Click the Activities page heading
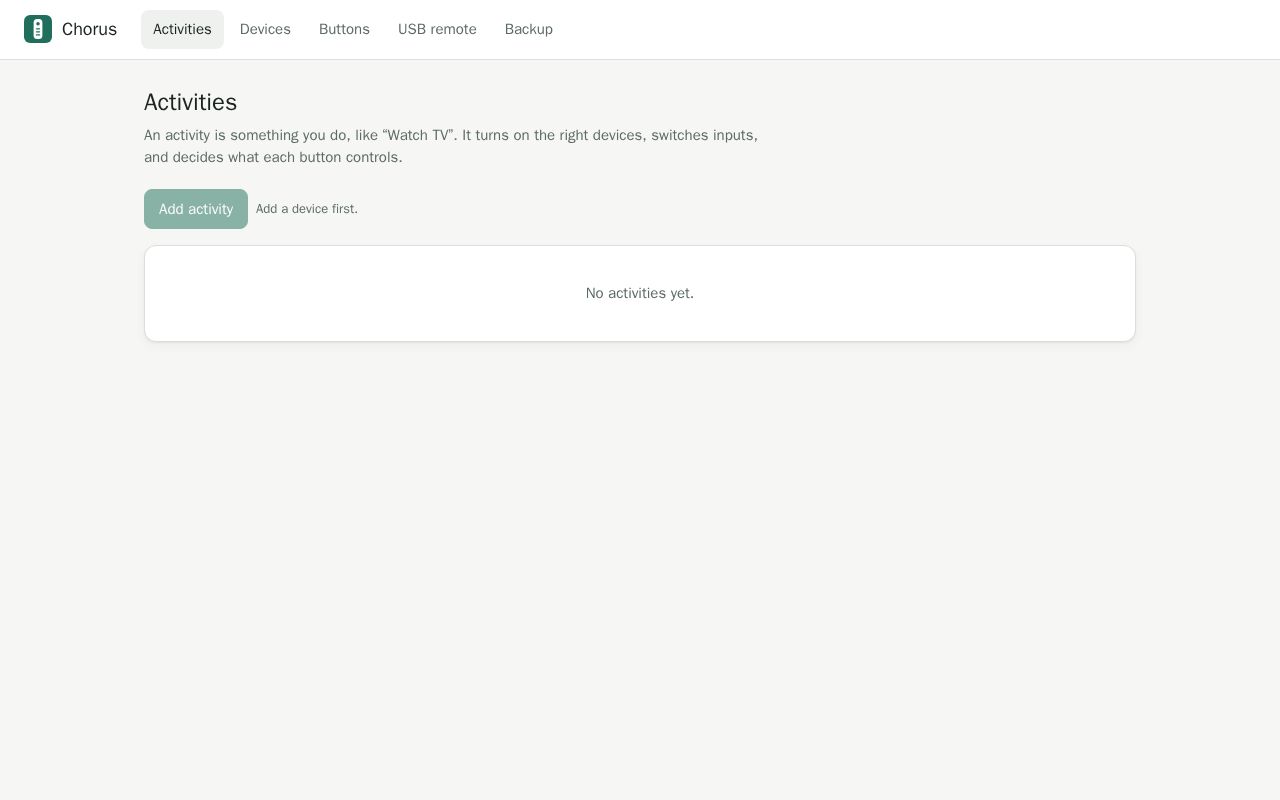1280x800 pixels. (x=190, y=102)
